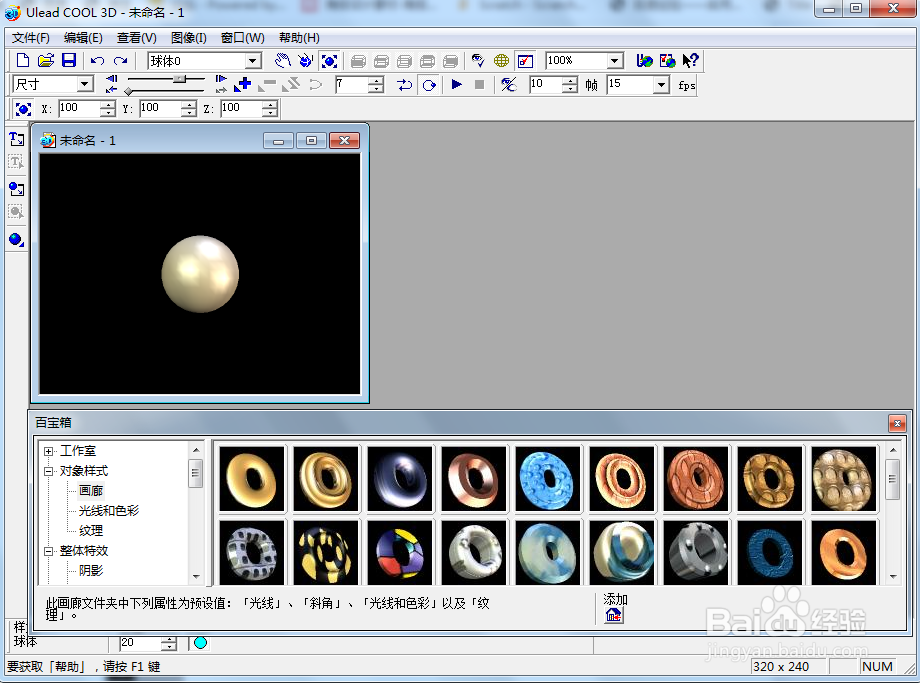Click the 20 value field at bottom

click(x=140, y=643)
